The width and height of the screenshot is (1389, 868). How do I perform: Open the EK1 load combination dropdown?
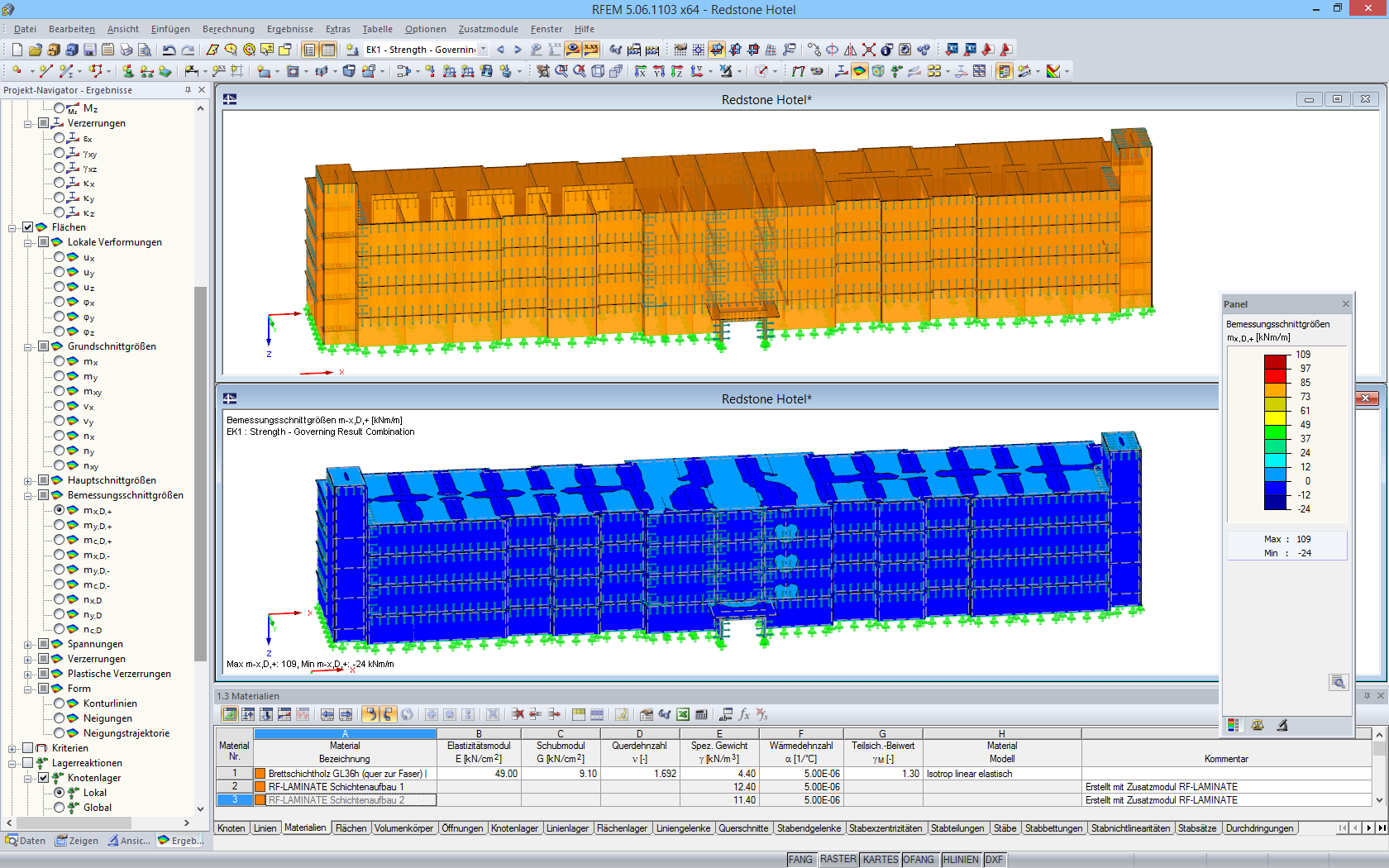tap(484, 49)
